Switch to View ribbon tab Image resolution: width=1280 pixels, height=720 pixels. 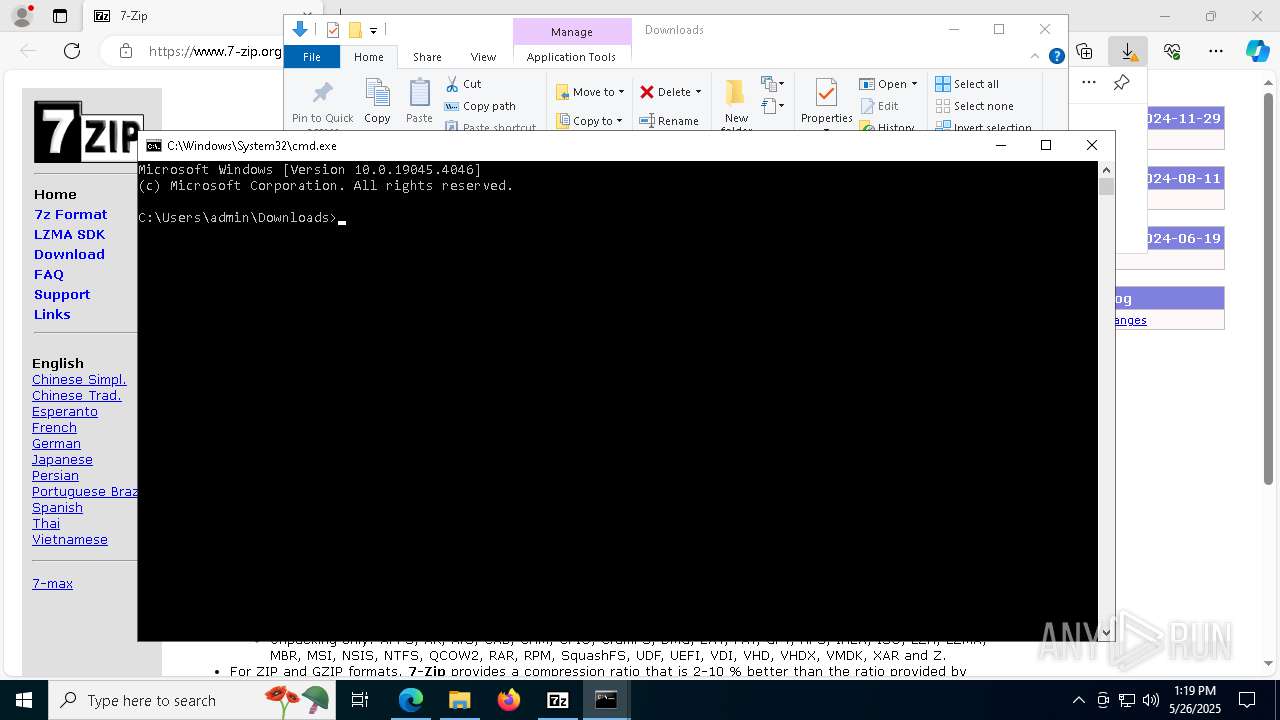pyautogui.click(x=483, y=57)
